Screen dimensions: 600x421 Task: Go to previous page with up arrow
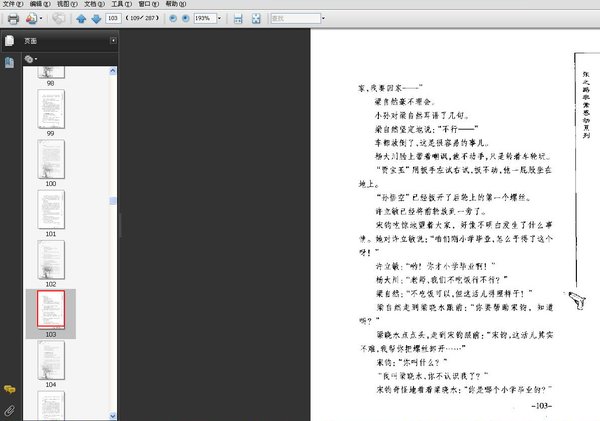point(82,18)
